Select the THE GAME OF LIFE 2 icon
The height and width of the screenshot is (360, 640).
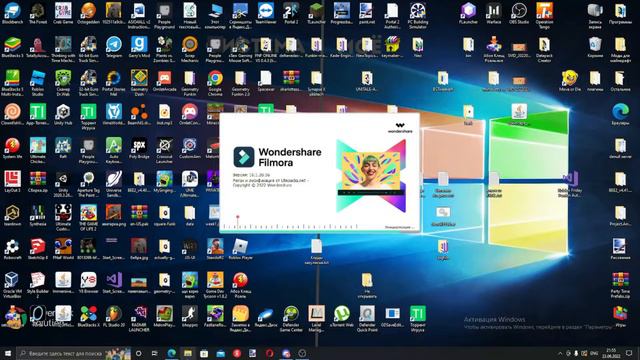click(x=88, y=218)
